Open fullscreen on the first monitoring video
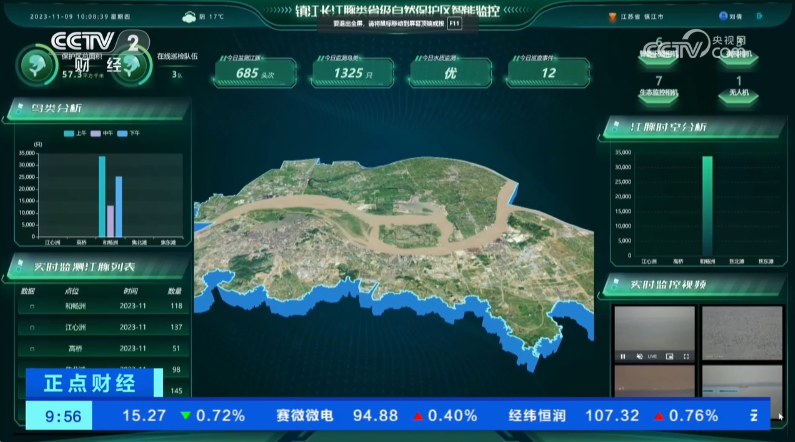Image resolution: width=795 pixels, height=442 pixels. point(685,356)
